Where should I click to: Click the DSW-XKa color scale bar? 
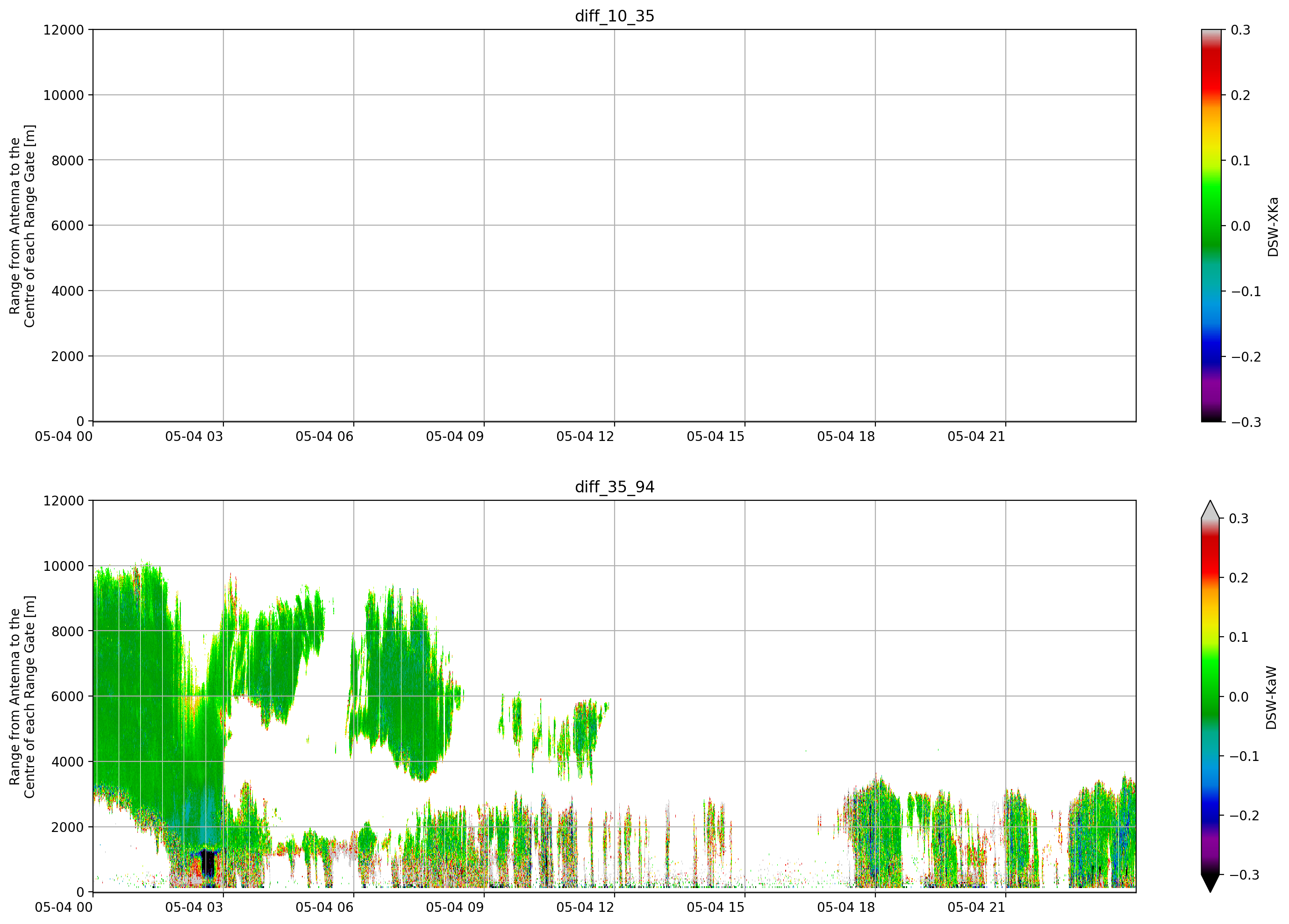tap(1211, 226)
